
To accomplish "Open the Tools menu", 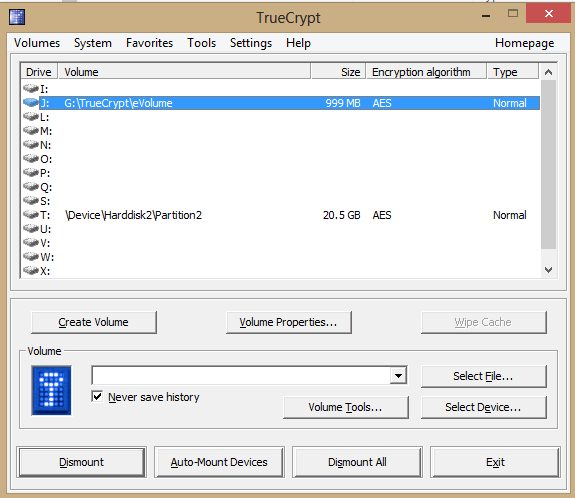I will (x=201, y=43).
